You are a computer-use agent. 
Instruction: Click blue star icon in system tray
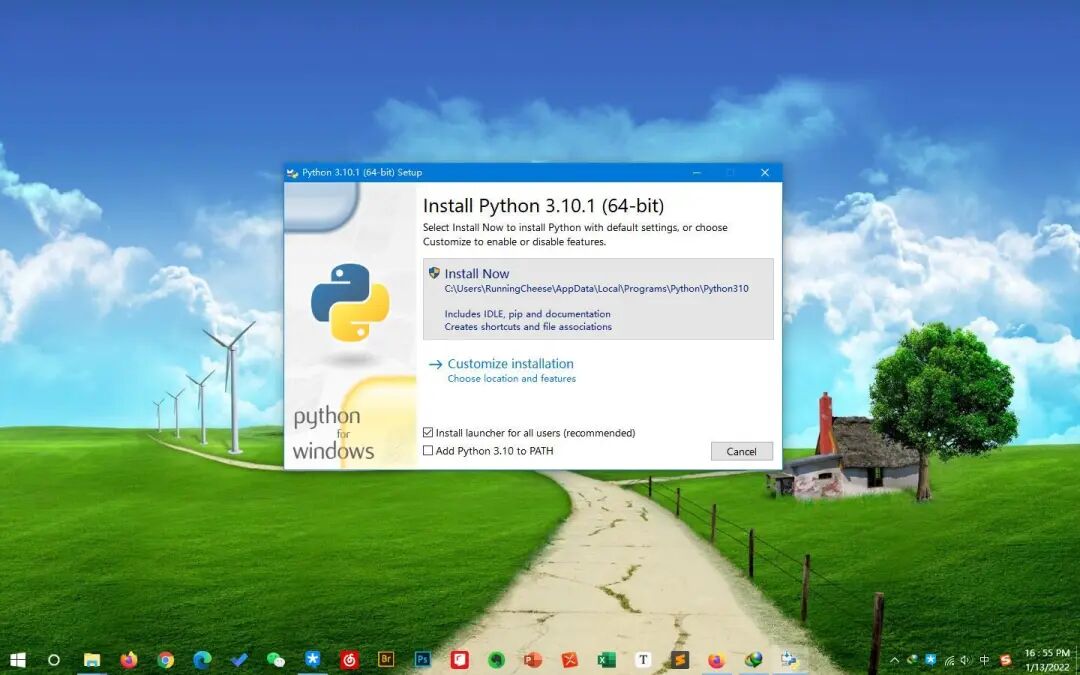[931, 660]
